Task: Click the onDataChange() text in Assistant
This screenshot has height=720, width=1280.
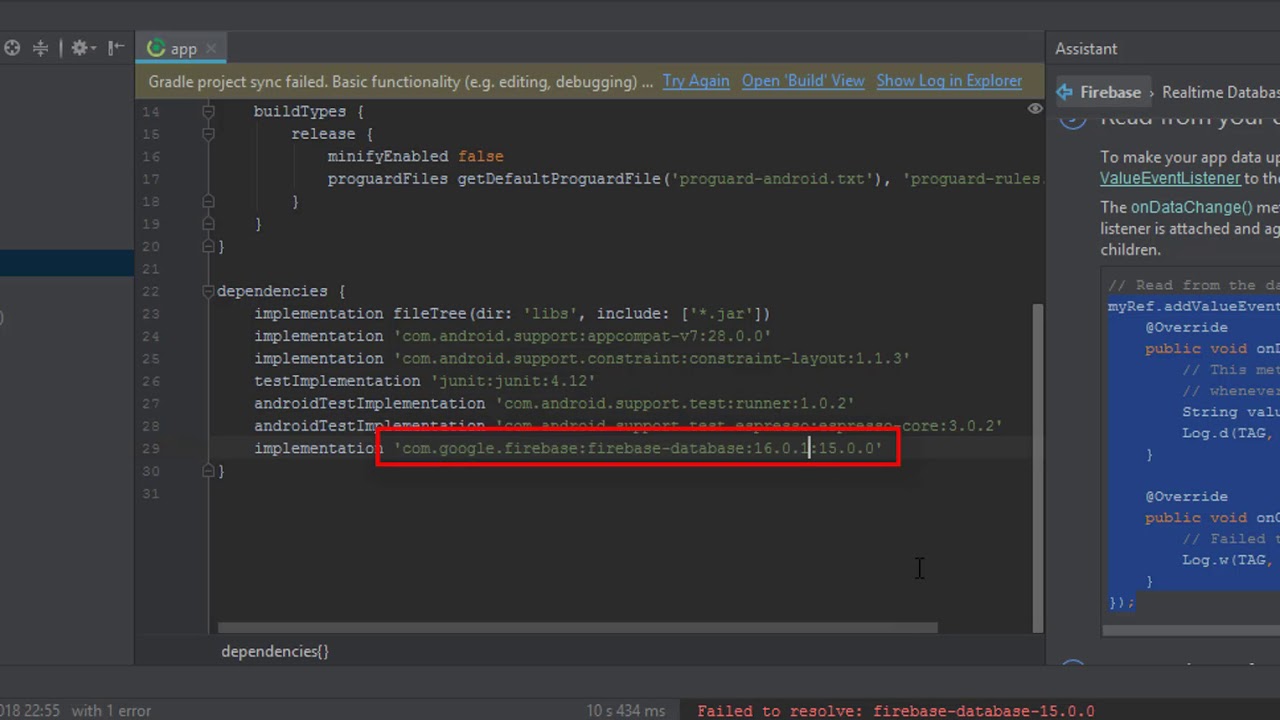Action: pos(1191,207)
